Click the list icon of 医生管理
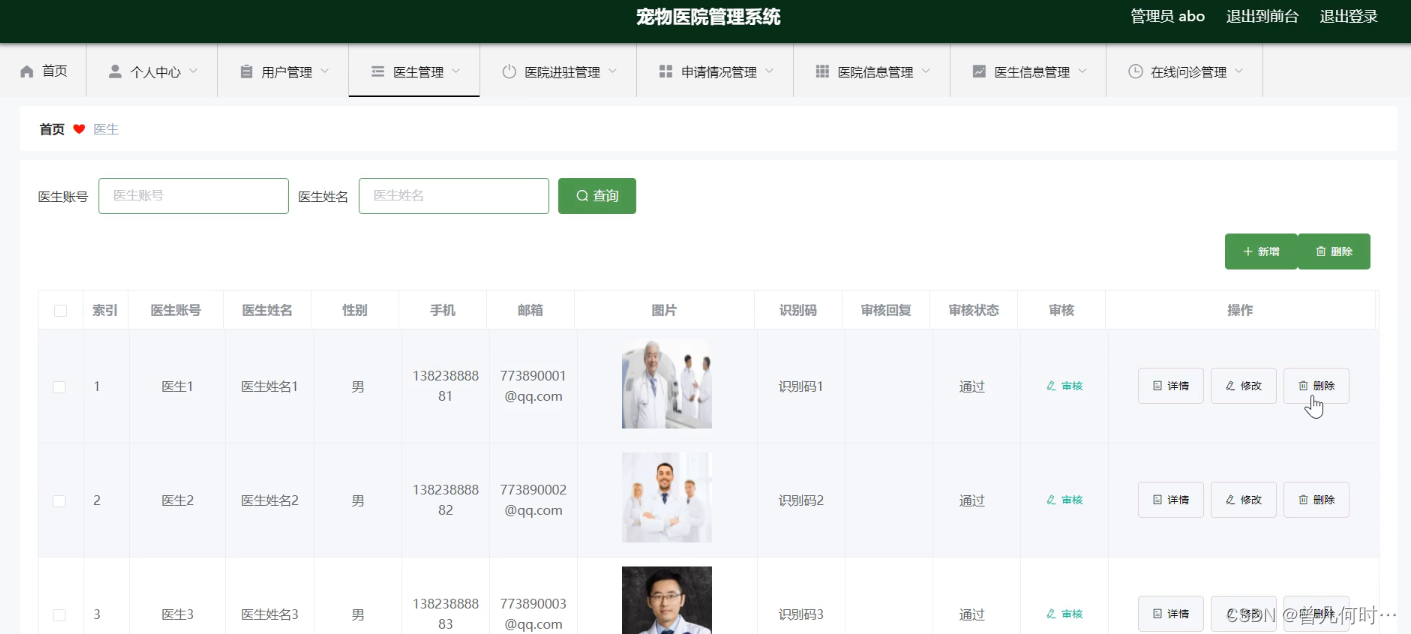1411x634 pixels. (x=377, y=72)
